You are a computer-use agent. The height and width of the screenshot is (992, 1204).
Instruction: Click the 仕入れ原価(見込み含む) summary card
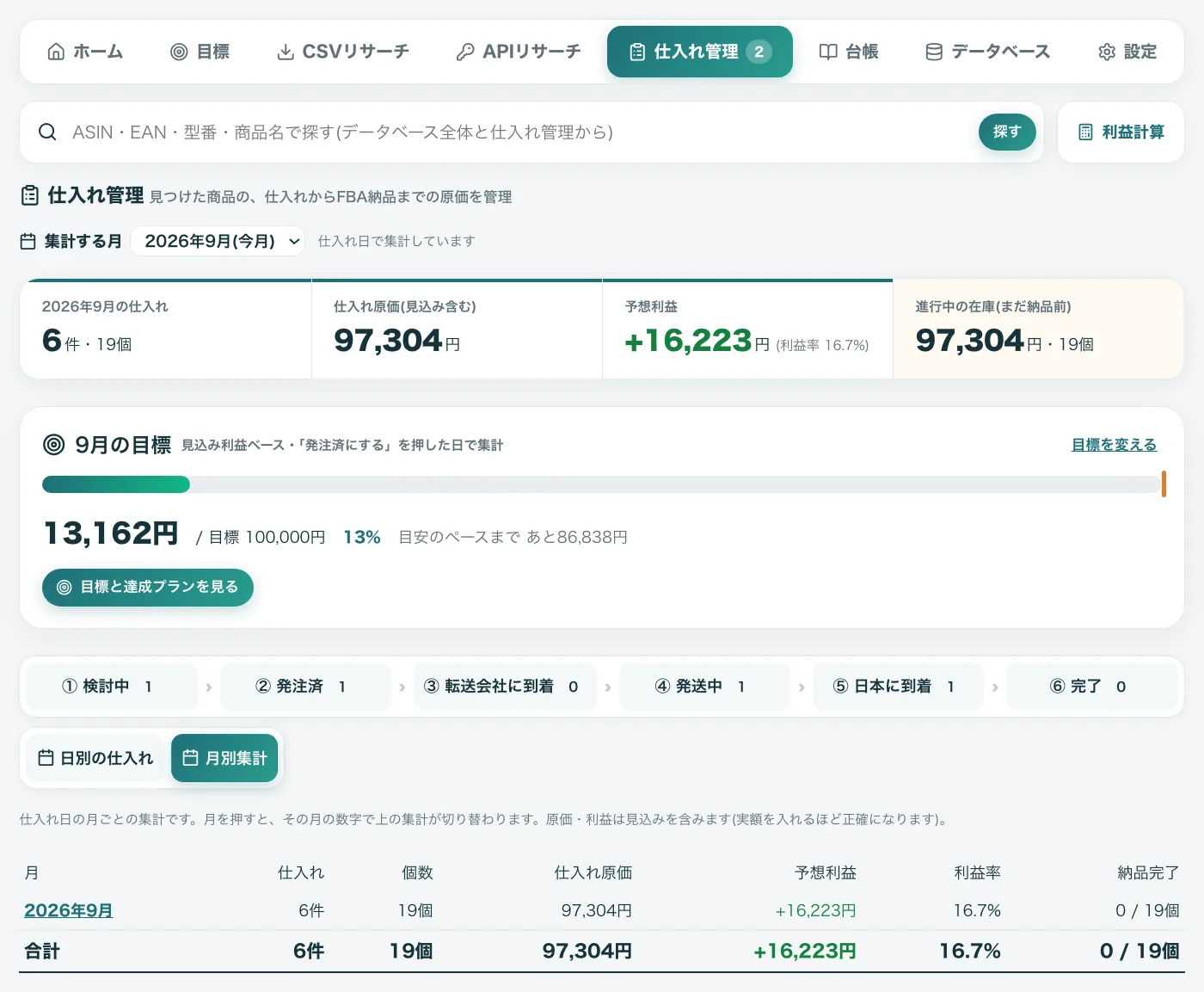click(x=457, y=329)
